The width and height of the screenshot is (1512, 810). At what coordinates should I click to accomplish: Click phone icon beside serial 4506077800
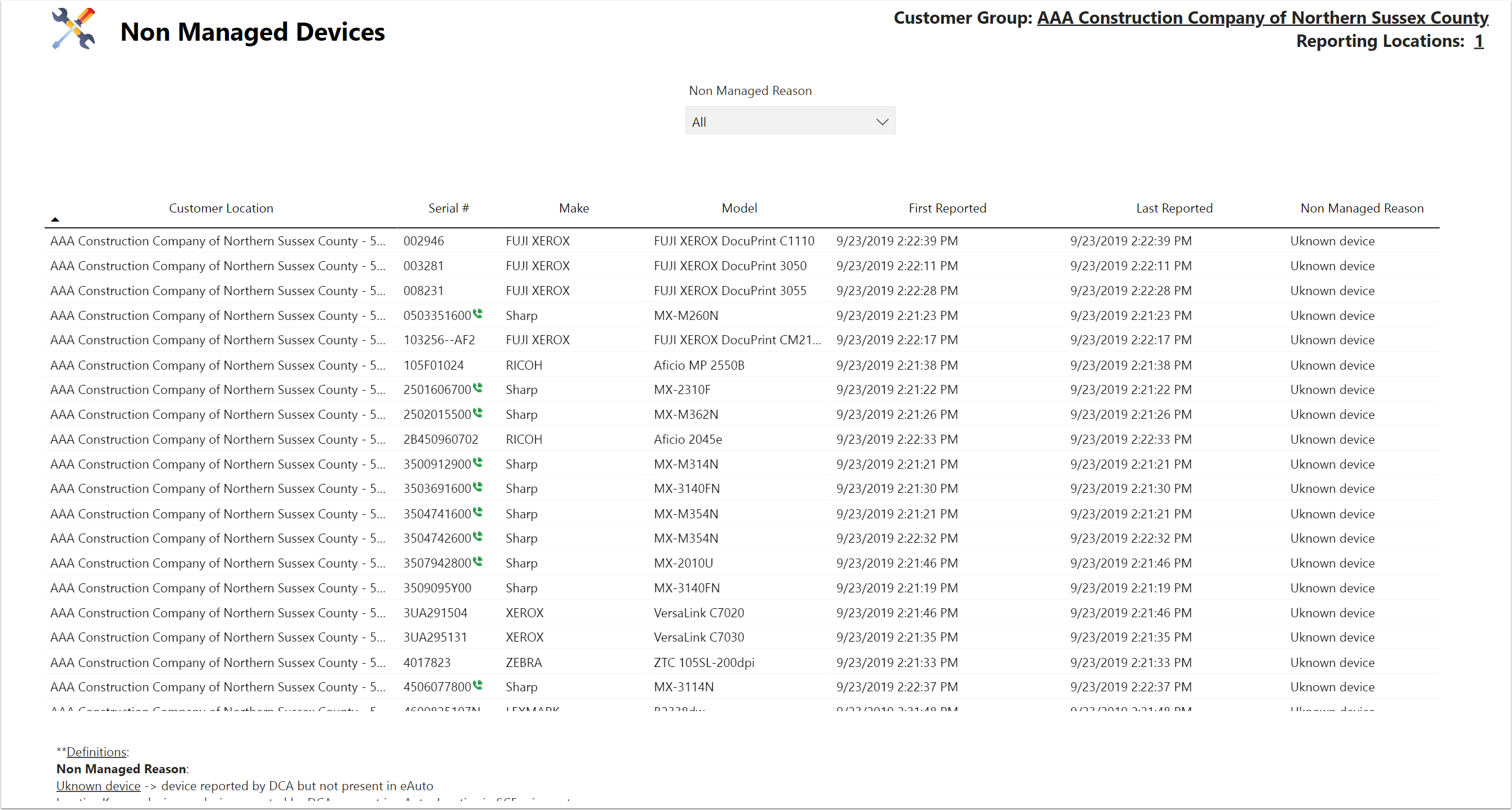click(x=478, y=685)
